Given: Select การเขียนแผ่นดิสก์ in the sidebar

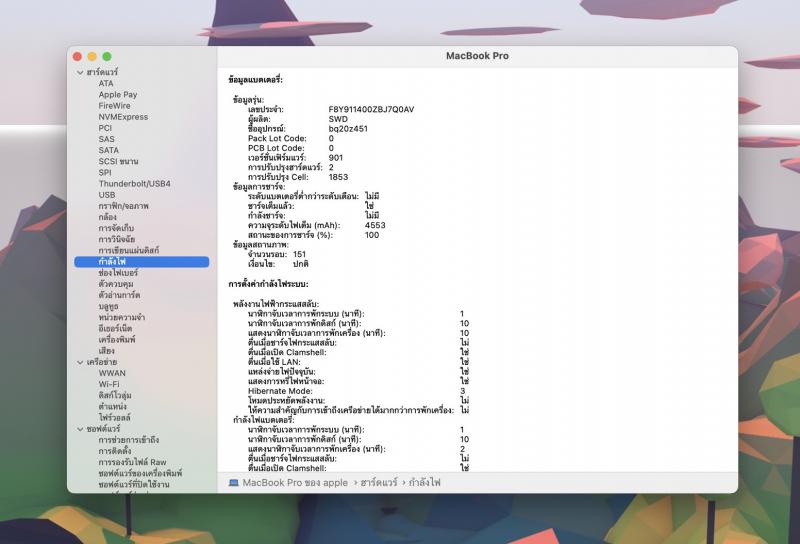Looking at the screenshot, I should point(129,251).
